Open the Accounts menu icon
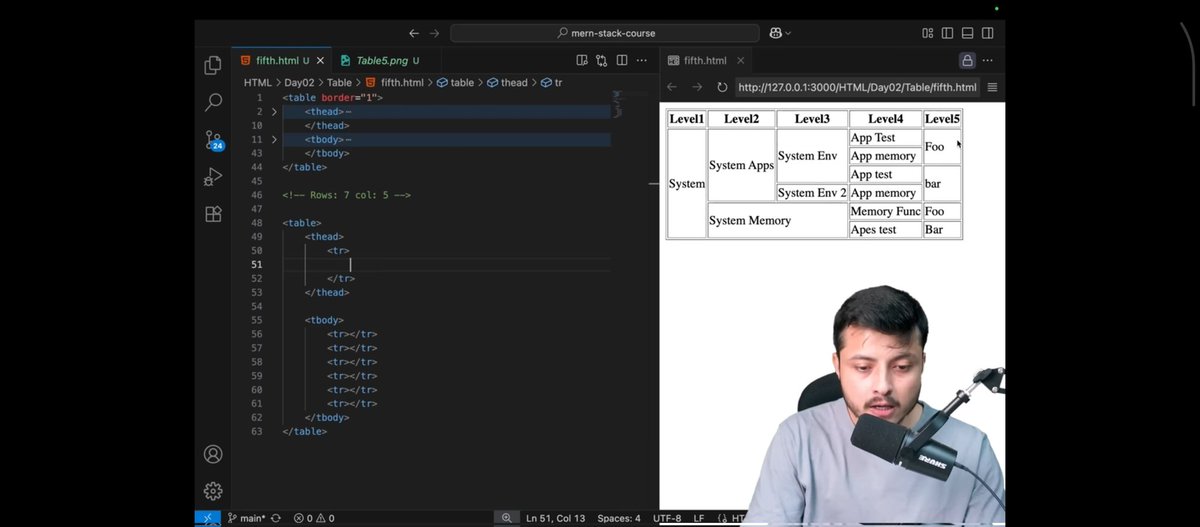This screenshot has width=1200, height=527. (213, 454)
